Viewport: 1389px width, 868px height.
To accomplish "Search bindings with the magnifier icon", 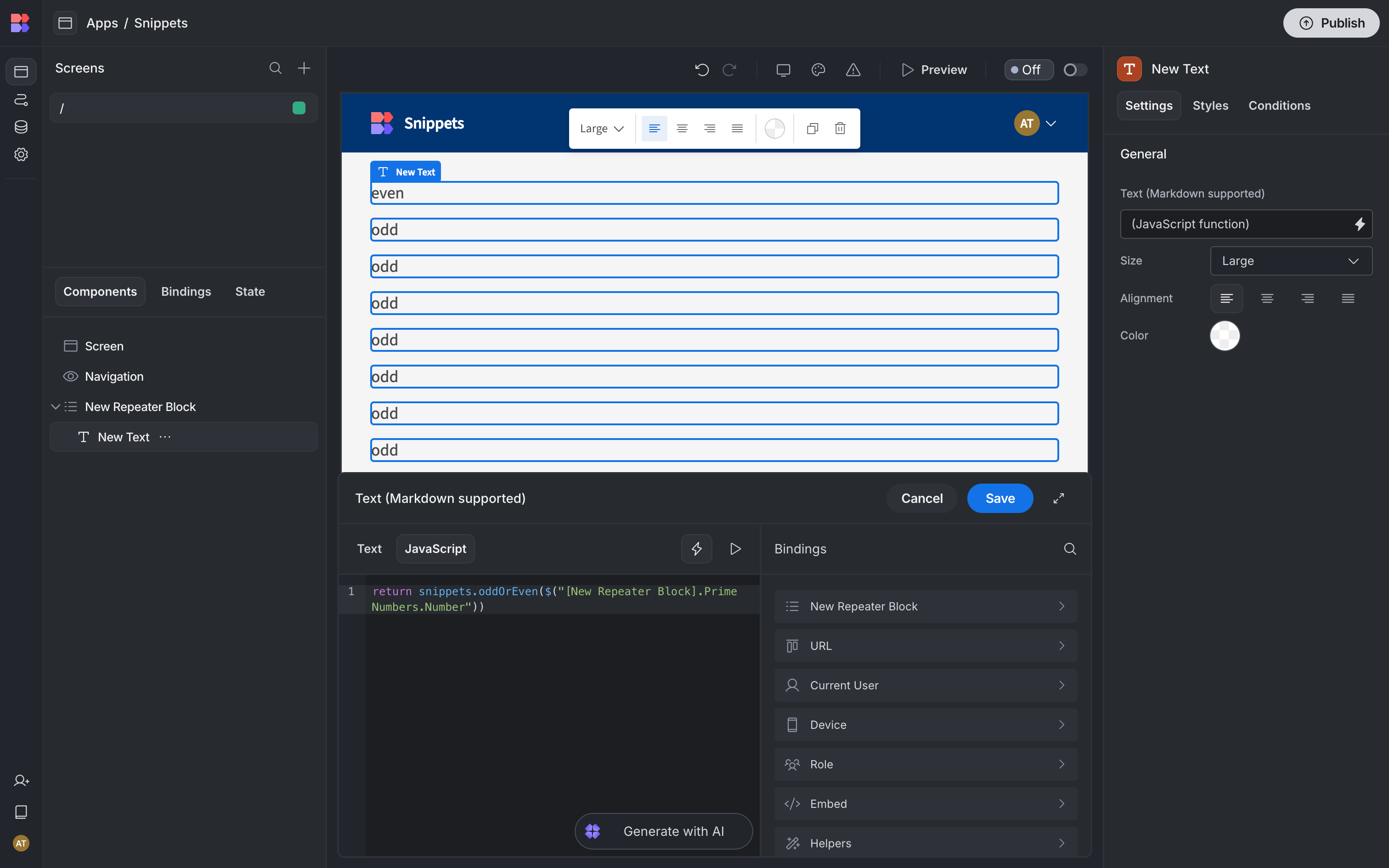I will pos(1070,549).
